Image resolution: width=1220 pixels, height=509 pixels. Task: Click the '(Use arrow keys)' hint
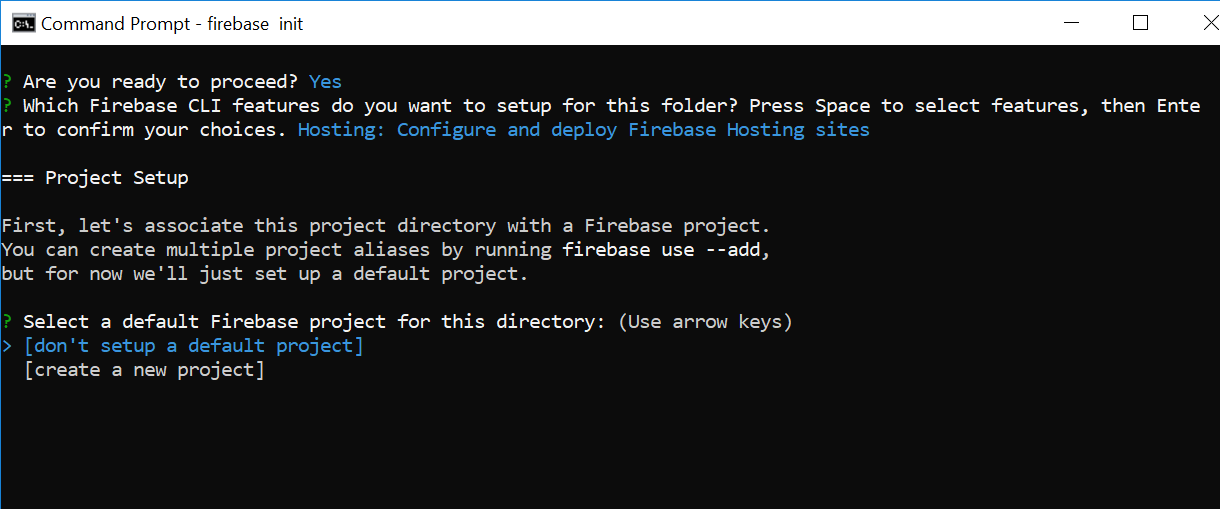pyautogui.click(x=706, y=322)
